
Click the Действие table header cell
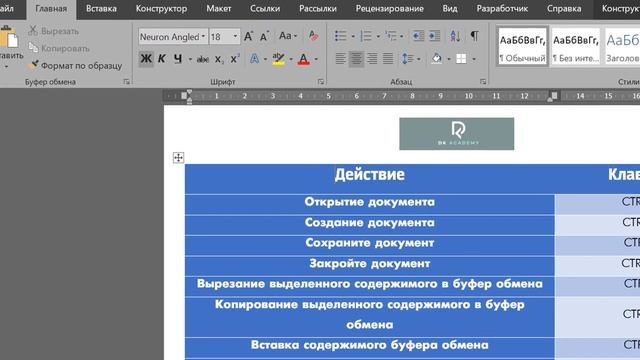click(x=369, y=179)
